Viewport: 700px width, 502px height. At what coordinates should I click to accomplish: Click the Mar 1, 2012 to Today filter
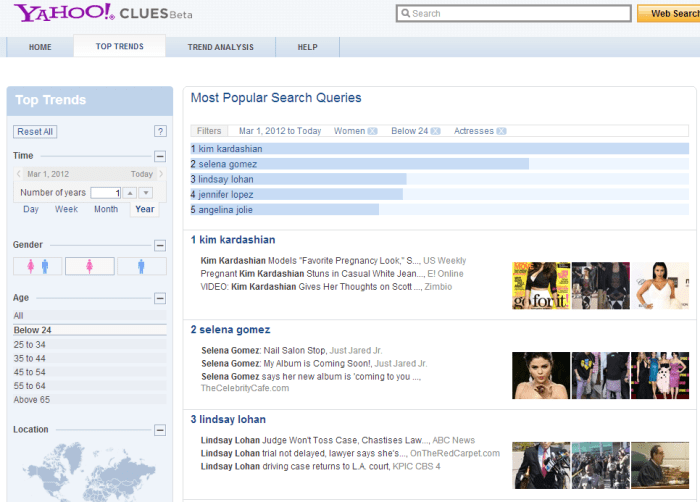coord(280,131)
